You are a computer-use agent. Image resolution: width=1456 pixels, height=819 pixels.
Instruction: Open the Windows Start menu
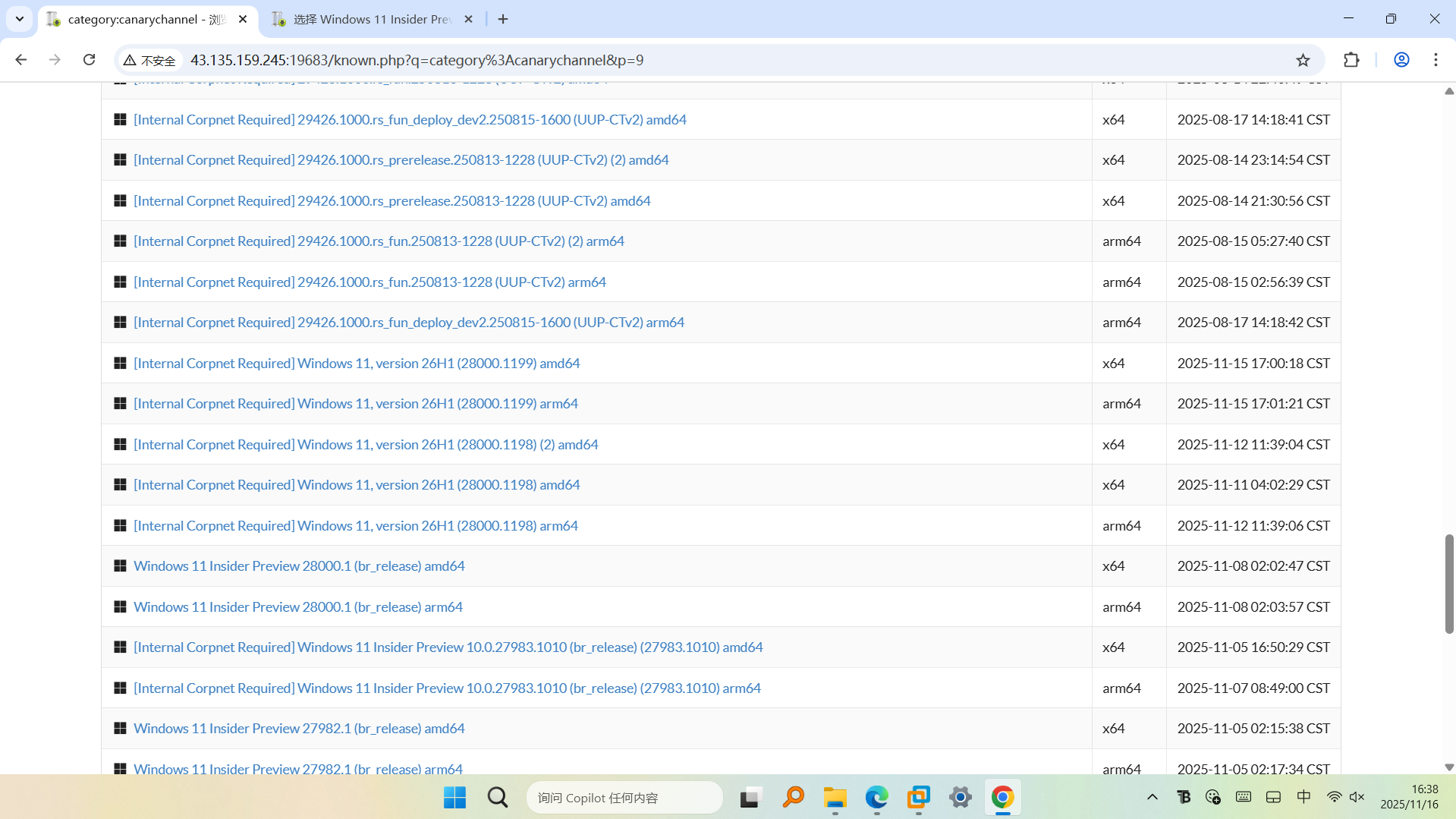coord(454,798)
